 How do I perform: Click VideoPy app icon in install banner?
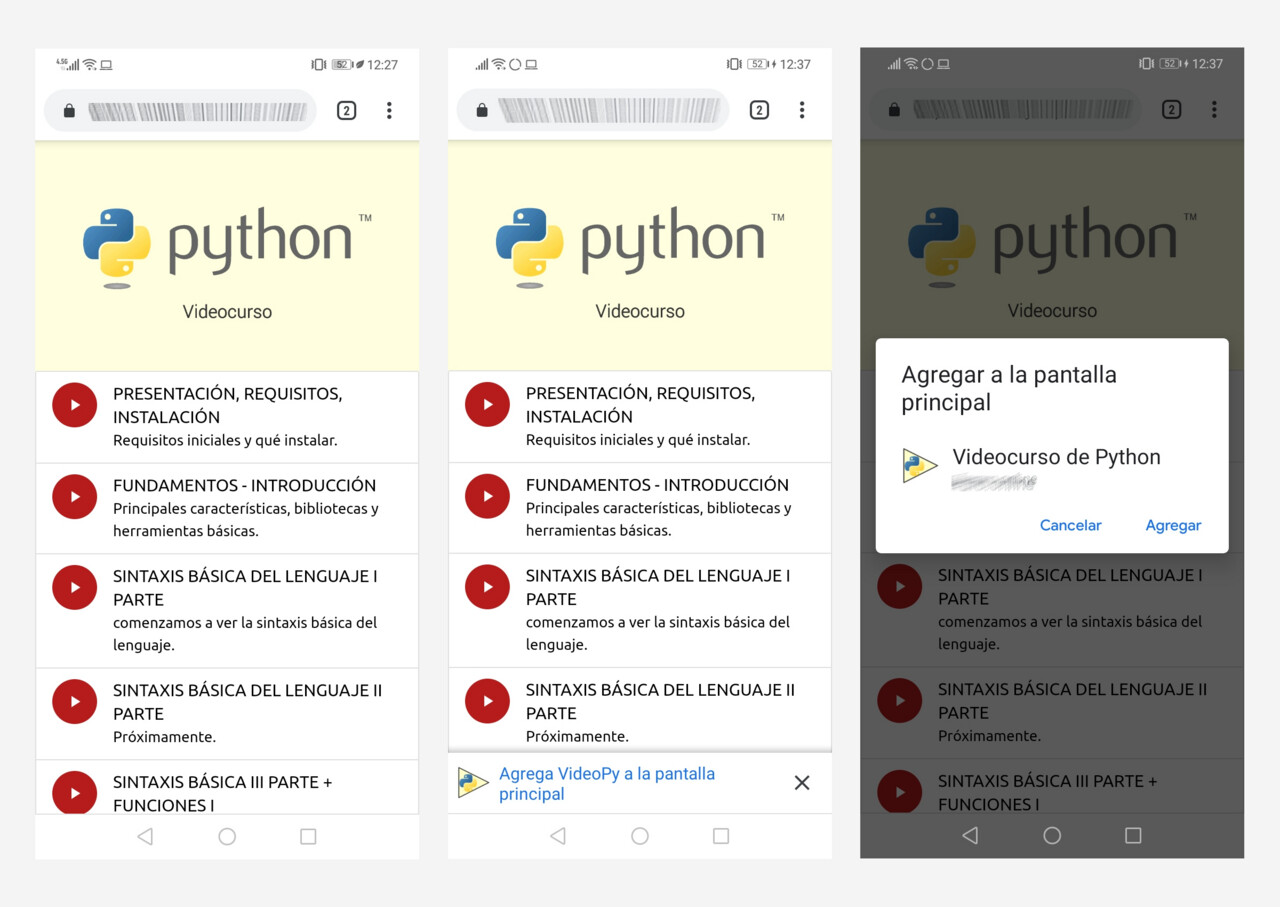click(x=473, y=783)
